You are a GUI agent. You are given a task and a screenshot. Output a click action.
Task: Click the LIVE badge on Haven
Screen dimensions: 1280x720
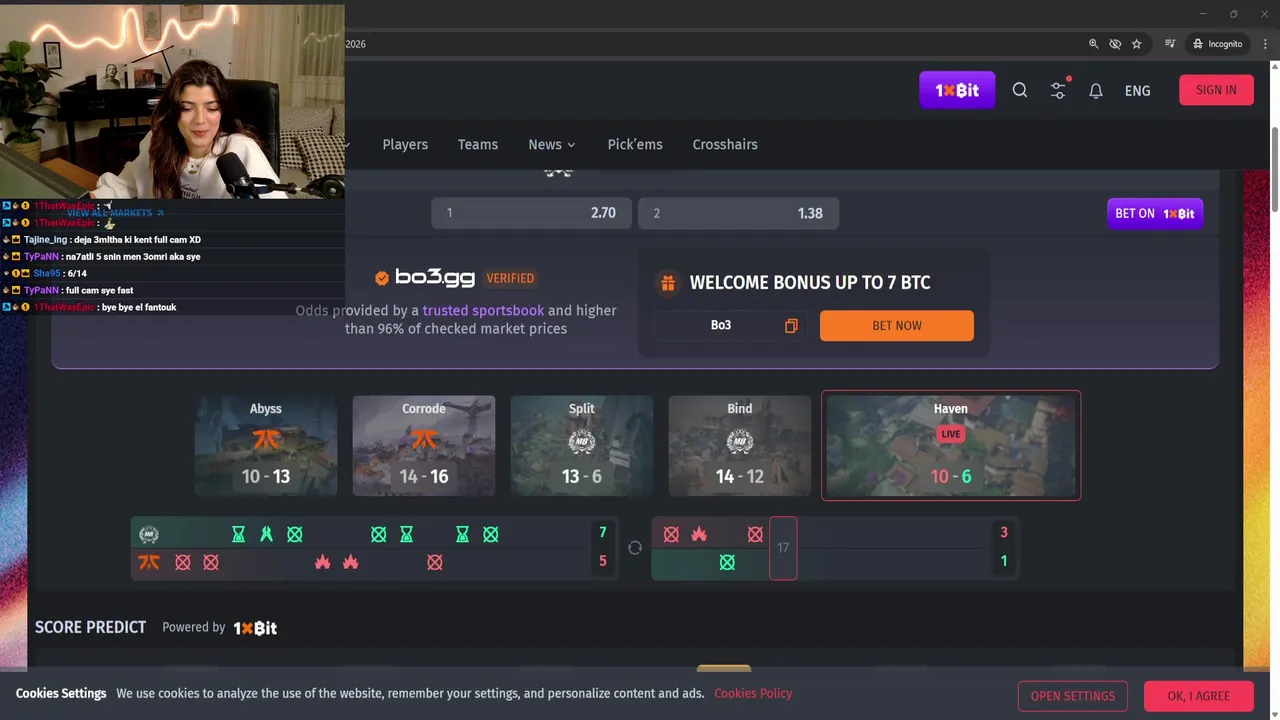coord(951,434)
